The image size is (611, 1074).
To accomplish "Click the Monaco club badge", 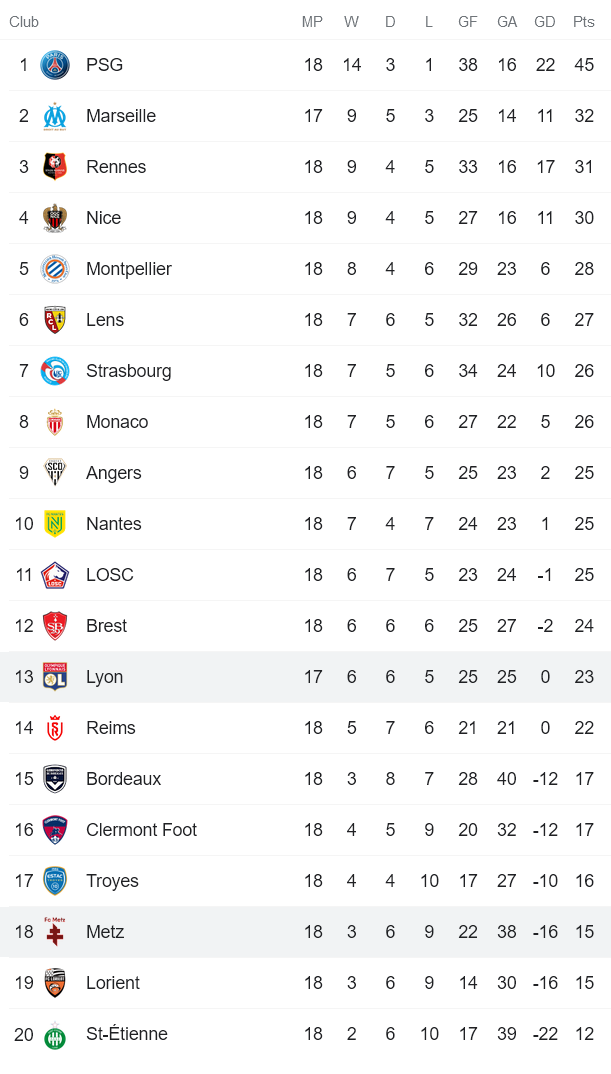I will coord(55,422).
